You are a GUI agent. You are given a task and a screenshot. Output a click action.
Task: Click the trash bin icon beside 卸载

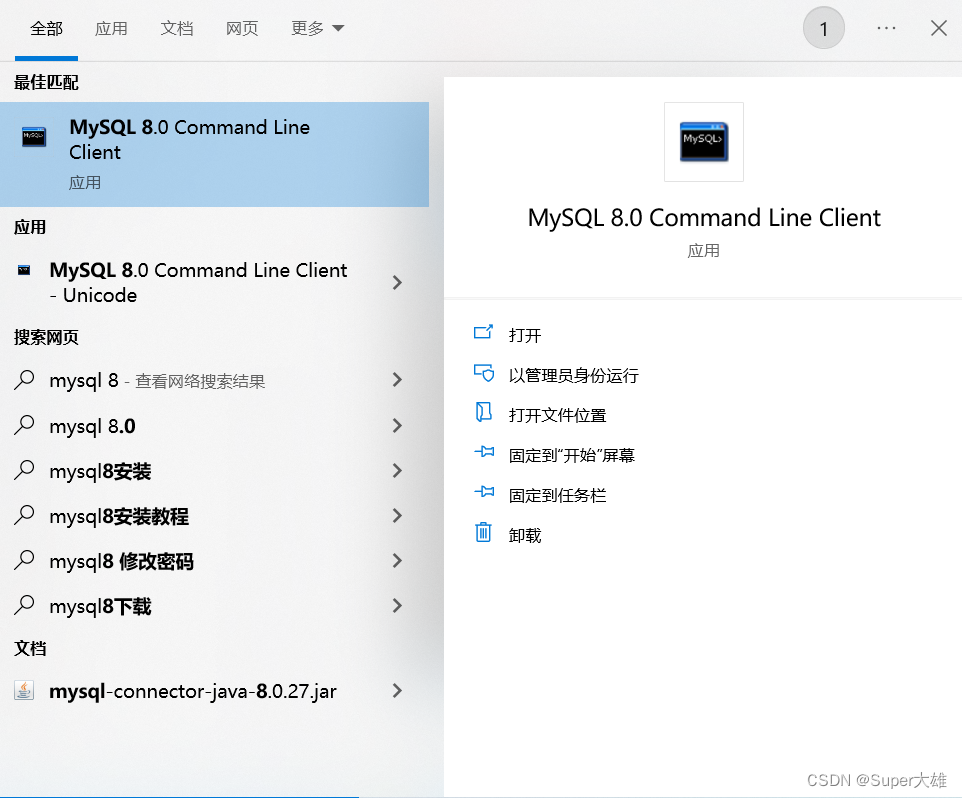(483, 532)
